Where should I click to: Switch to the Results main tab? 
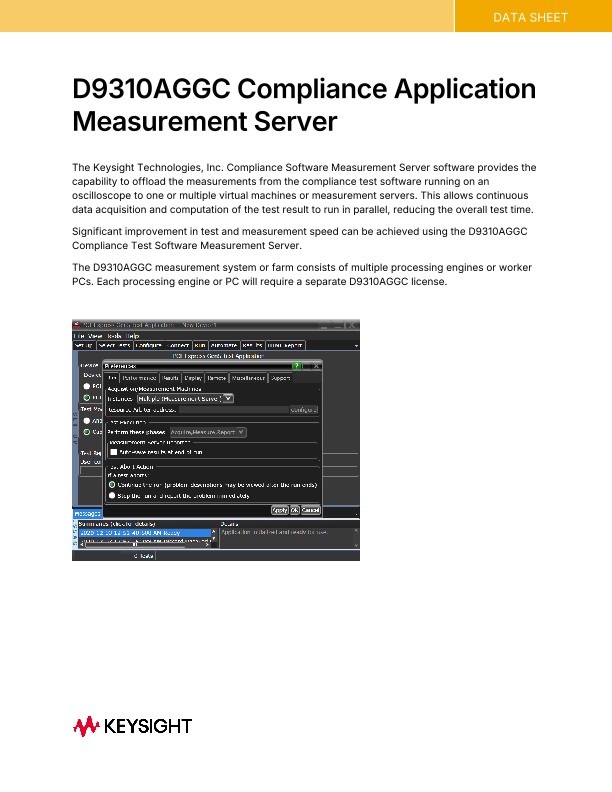click(252, 345)
